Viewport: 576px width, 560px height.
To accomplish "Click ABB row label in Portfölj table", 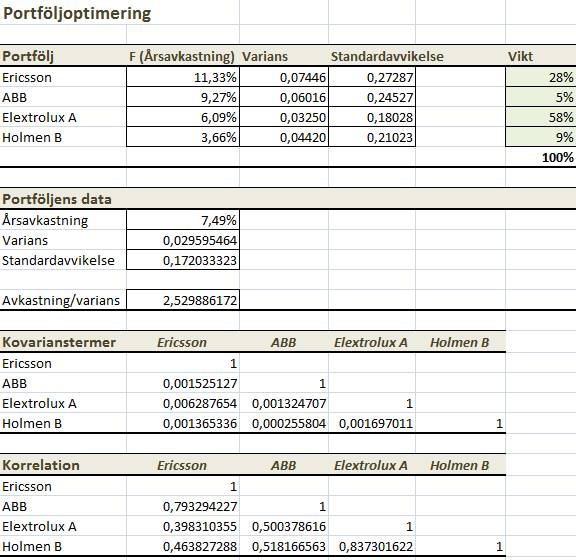I will click(14, 97).
